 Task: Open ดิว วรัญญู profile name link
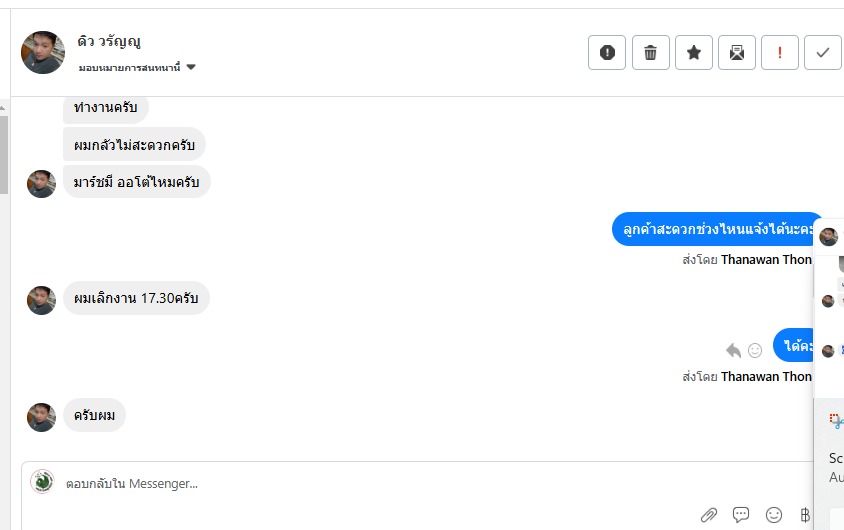tap(109, 42)
